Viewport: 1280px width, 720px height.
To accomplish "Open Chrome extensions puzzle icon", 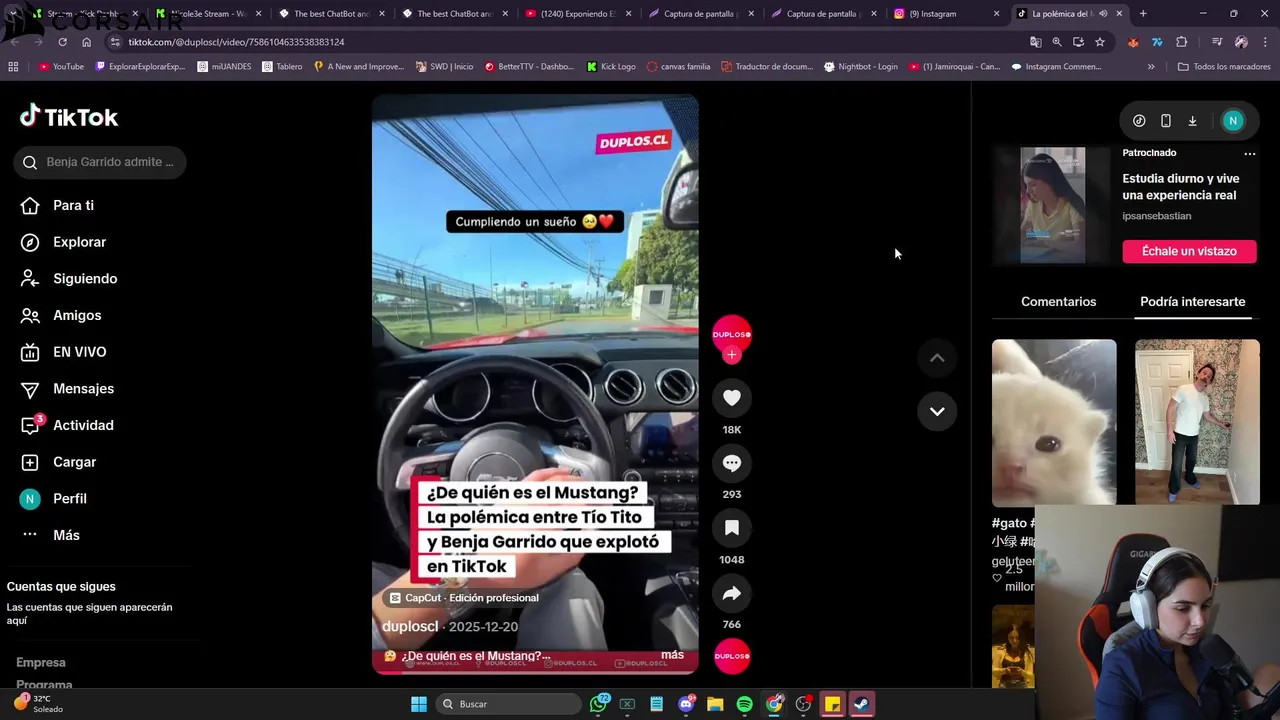I will pos(1182,42).
